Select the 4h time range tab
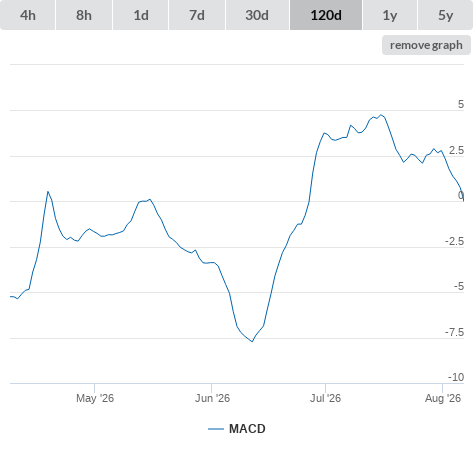Viewport: 474px width, 455px height. point(28,15)
